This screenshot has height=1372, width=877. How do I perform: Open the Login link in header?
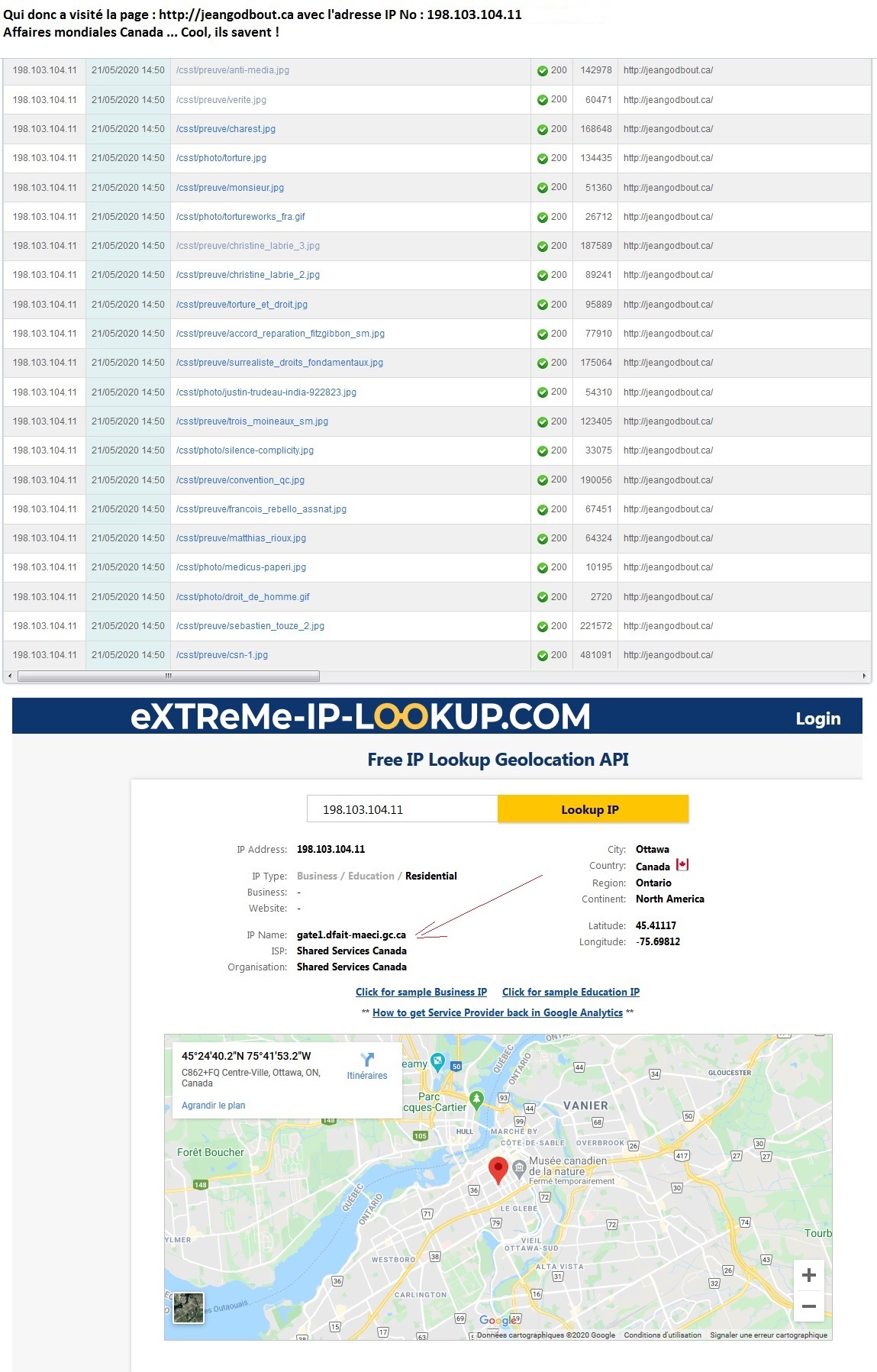[x=817, y=718]
